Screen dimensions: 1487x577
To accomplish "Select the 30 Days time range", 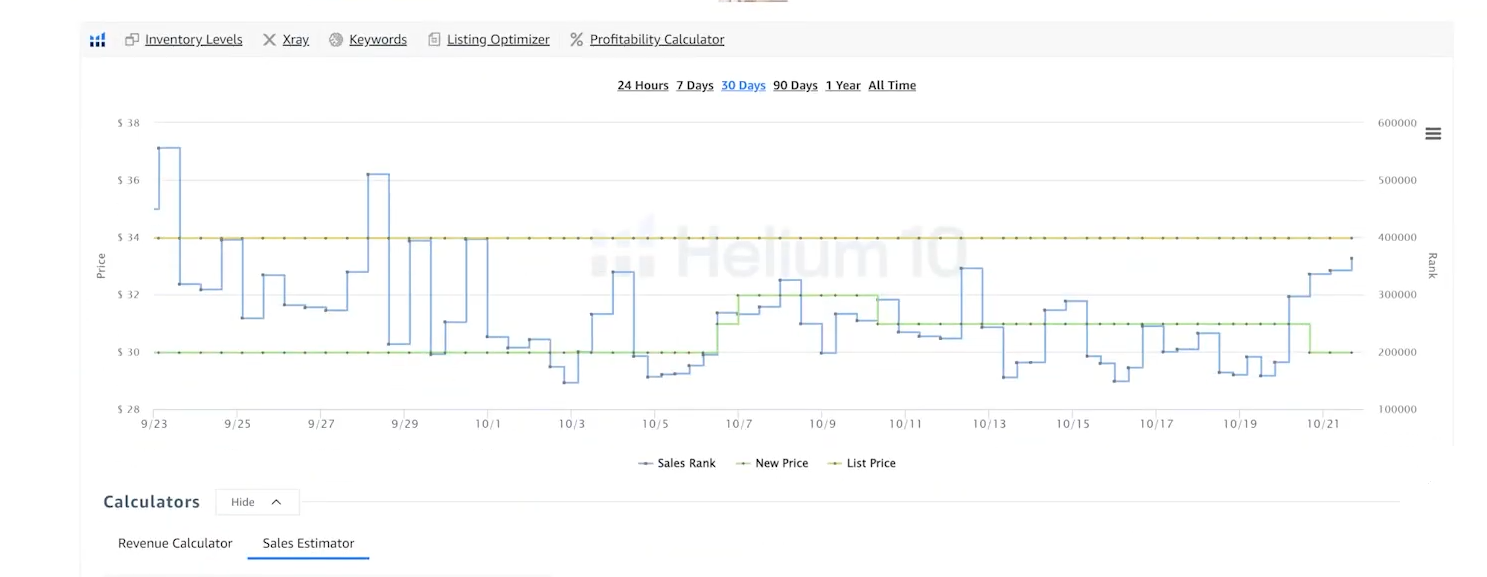I will (743, 86).
